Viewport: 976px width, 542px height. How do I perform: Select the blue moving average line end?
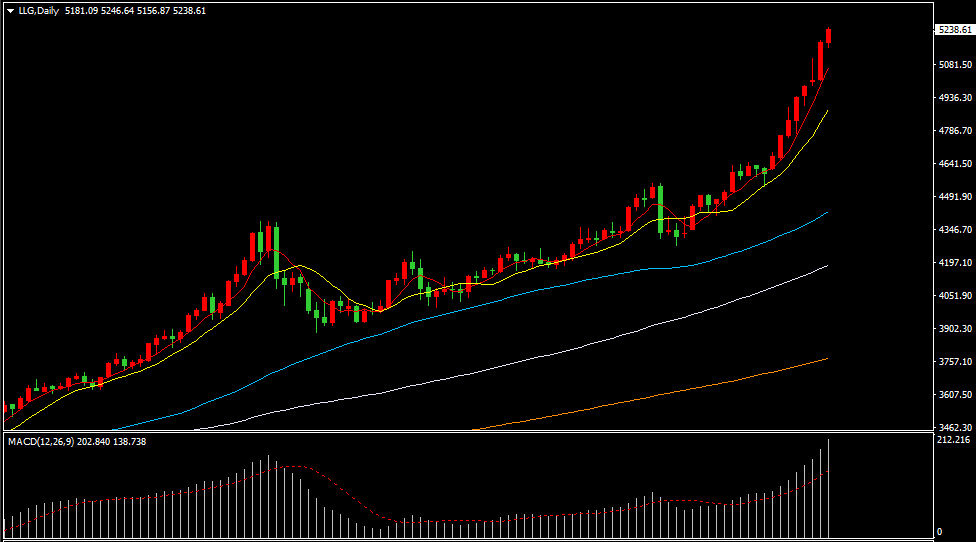pyautogui.click(x=826, y=213)
